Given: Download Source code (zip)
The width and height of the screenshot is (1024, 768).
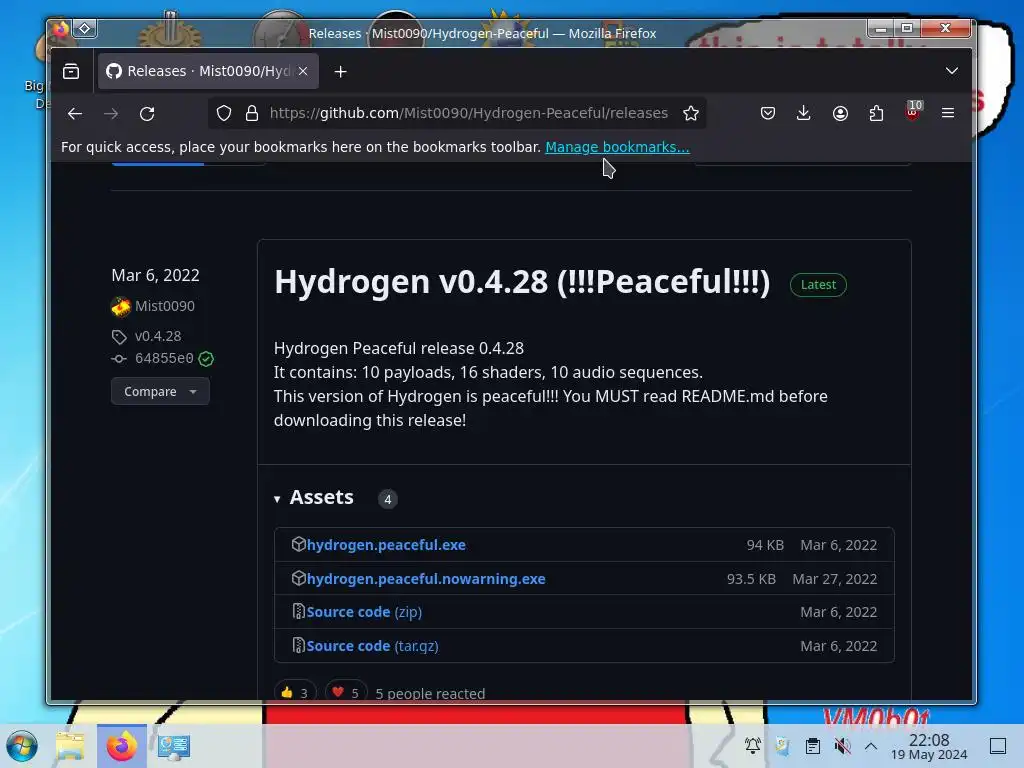Looking at the screenshot, I should coord(364,612).
